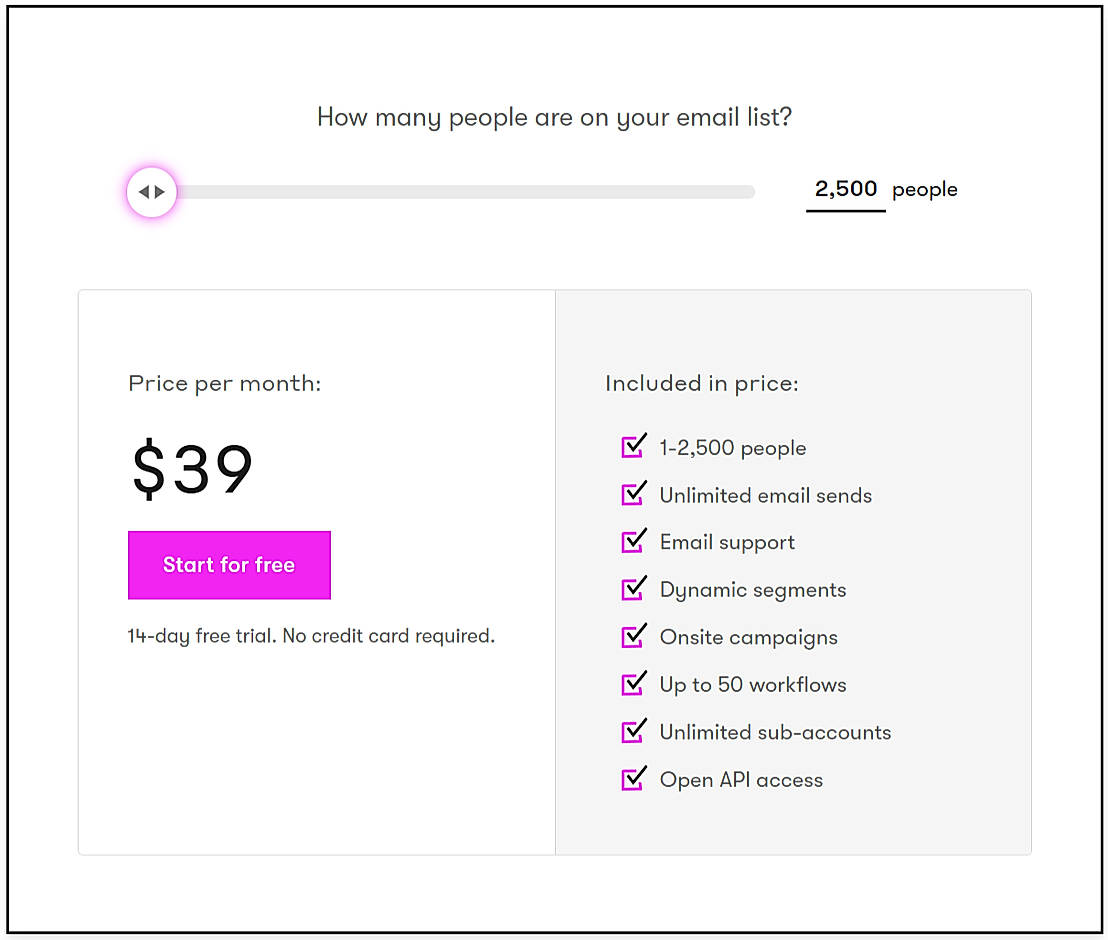Click the 14-day free trial note

[x=311, y=636]
